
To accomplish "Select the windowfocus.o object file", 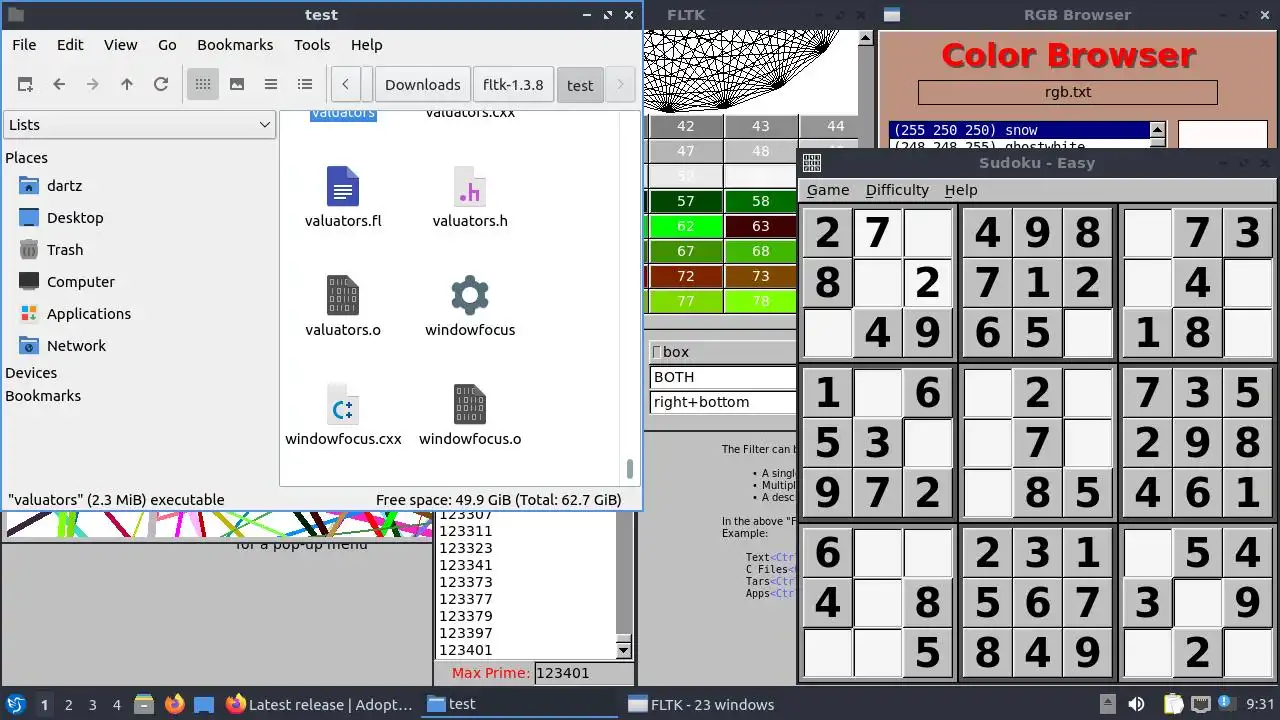I will pyautogui.click(x=470, y=416).
